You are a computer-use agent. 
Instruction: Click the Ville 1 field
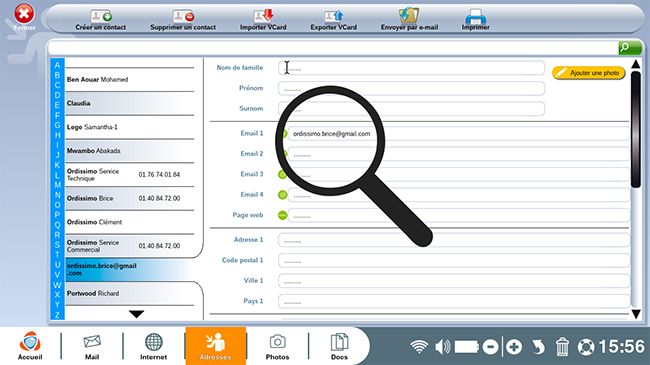454,281
